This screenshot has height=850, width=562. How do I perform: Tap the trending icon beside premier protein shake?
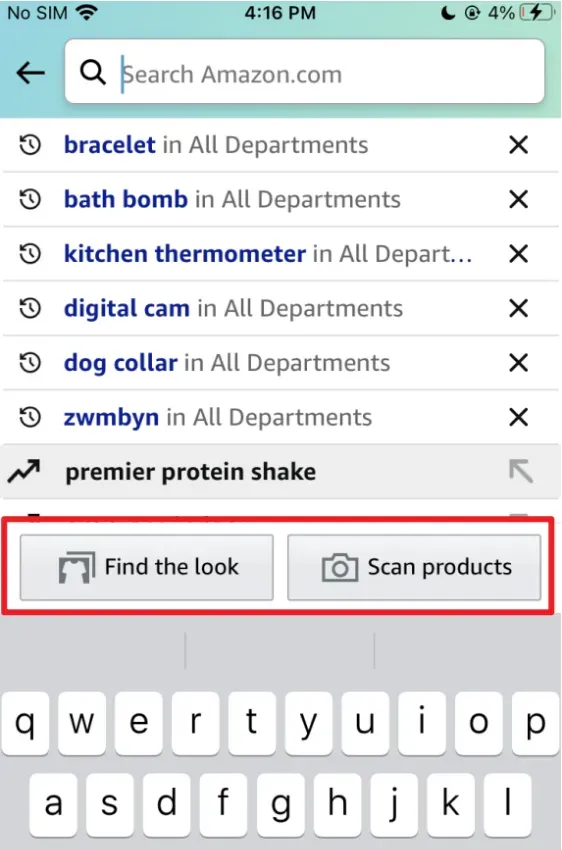pos(24,471)
